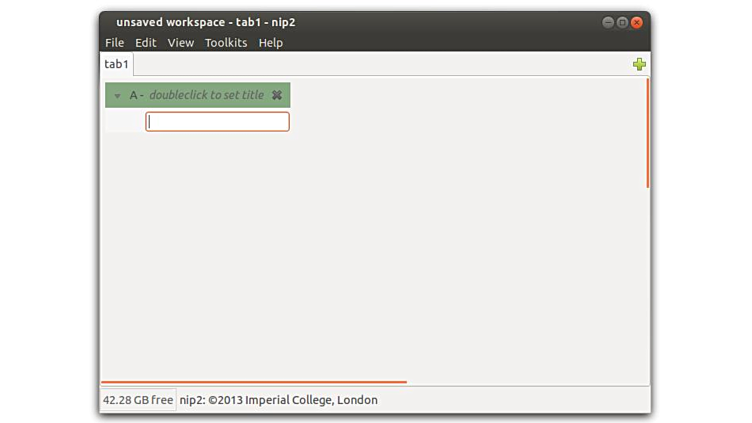Screen dimensions: 752x423
Task: Click the column A expression input field
Action: click(218, 122)
